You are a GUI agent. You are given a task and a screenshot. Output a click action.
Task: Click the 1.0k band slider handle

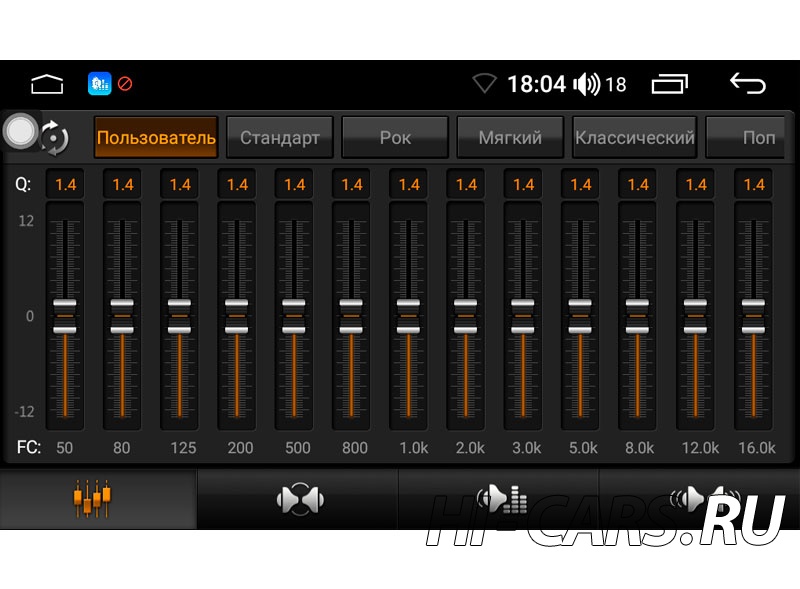(x=408, y=316)
